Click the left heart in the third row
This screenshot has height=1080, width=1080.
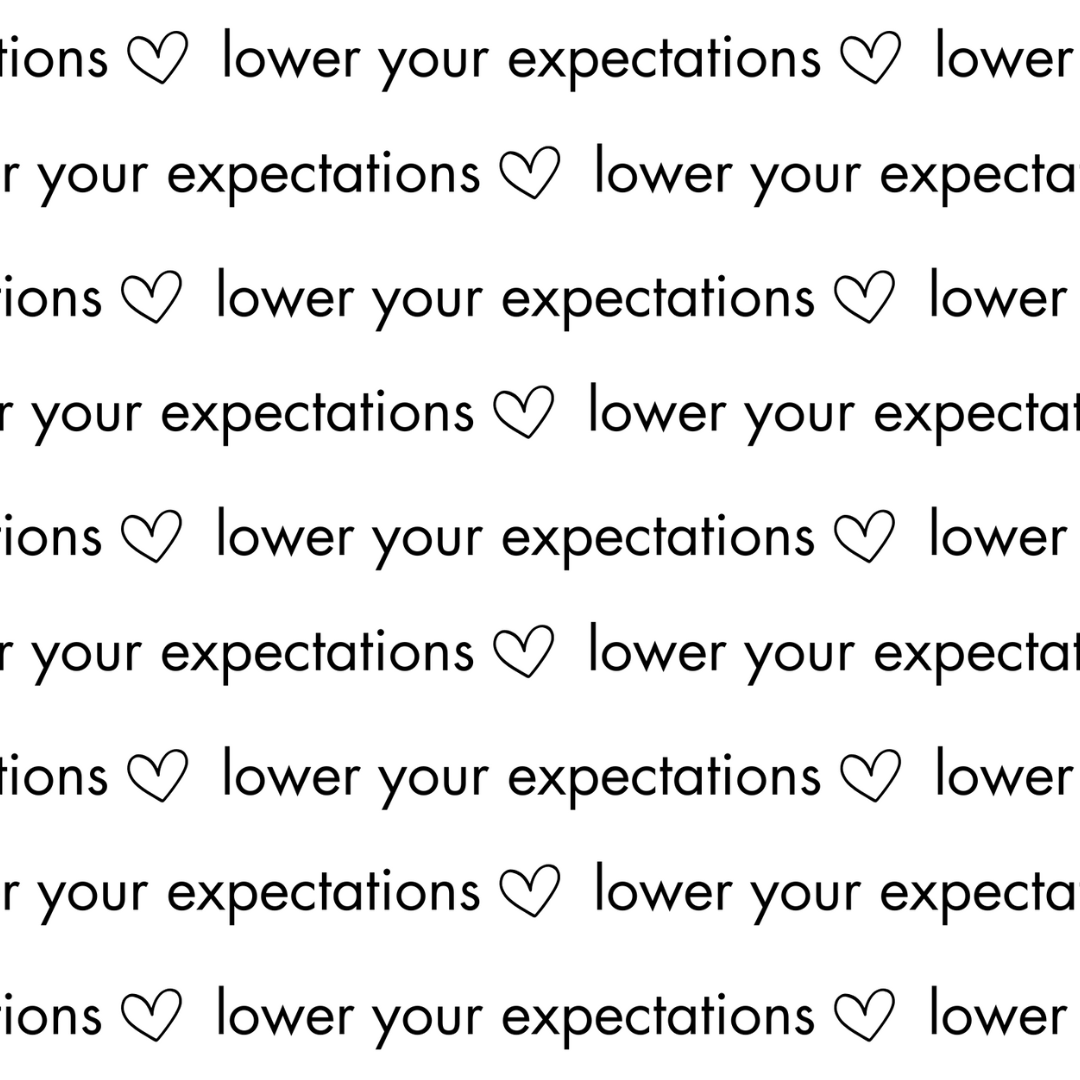(x=152, y=299)
